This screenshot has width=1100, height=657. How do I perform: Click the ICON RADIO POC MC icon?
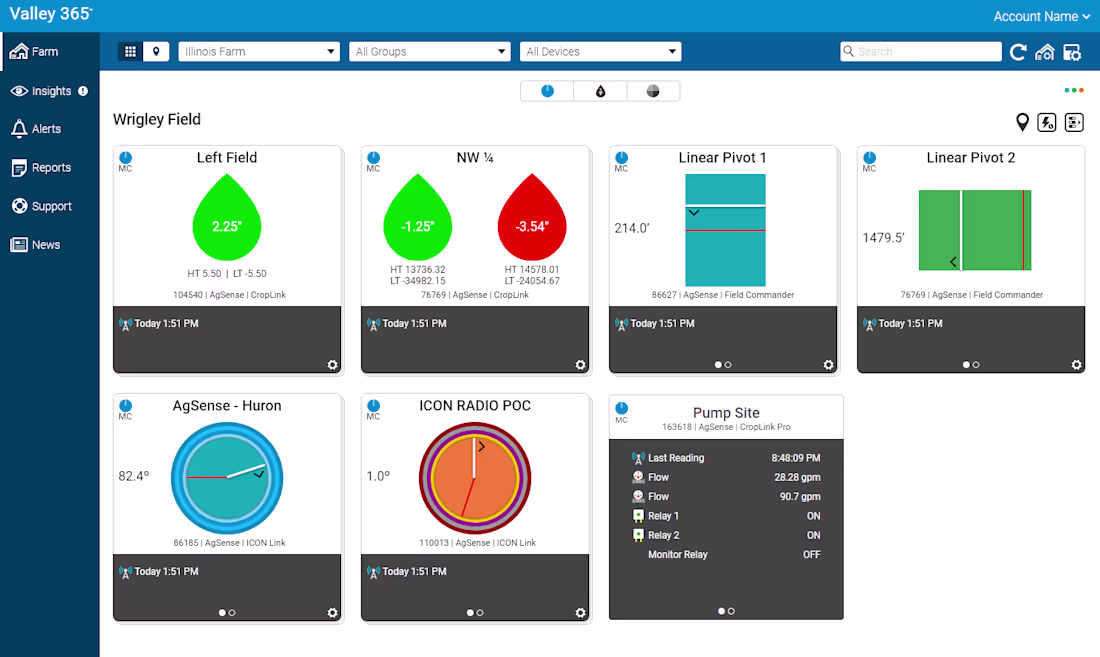click(x=373, y=409)
